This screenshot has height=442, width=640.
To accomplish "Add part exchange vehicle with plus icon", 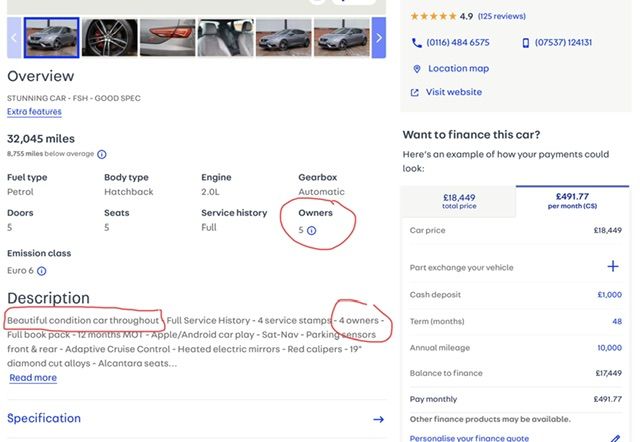I will 613,266.
